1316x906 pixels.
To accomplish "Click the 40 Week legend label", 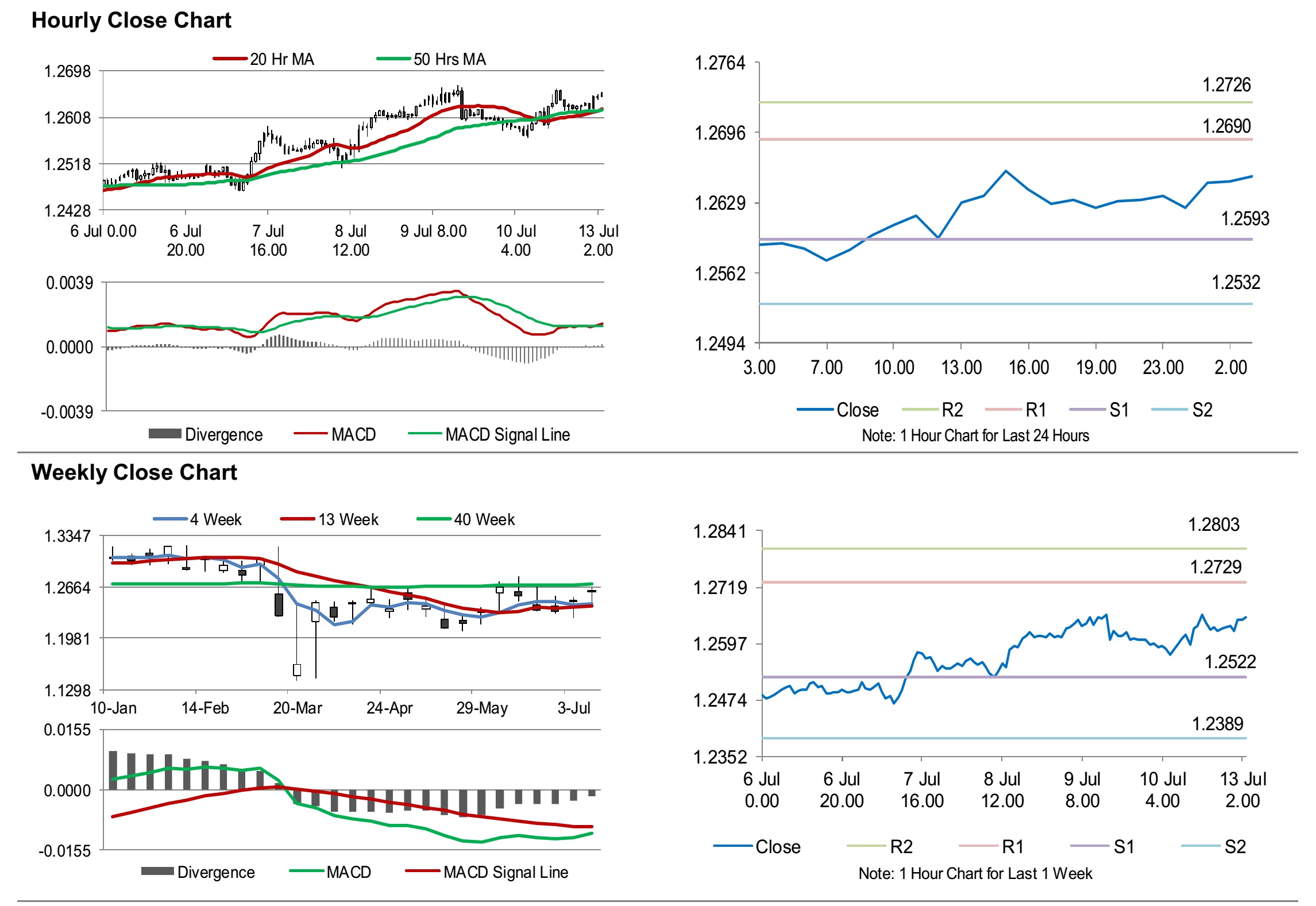I will click(x=484, y=519).
